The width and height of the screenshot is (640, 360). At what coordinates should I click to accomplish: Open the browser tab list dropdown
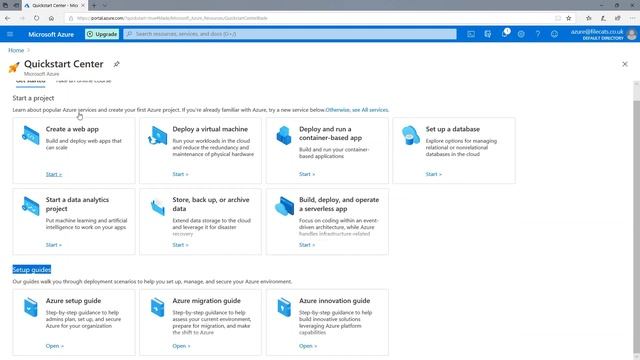[104, 5]
